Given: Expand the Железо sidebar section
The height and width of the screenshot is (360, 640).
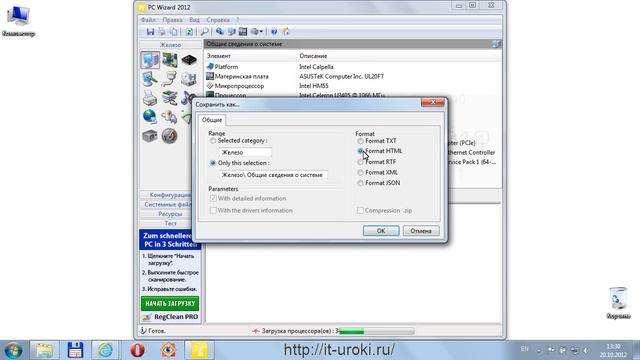Looking at the screenshot, I should [170, 45].
